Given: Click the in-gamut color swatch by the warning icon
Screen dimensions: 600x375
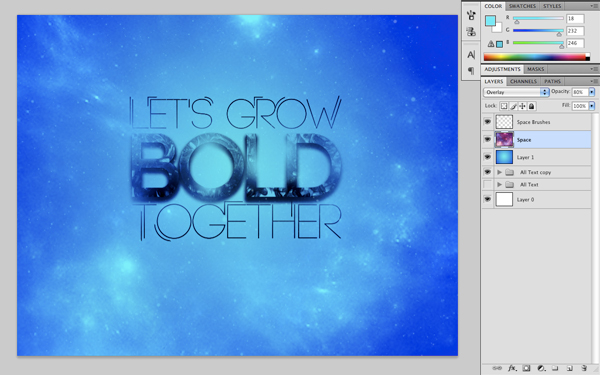Looking at the screenshot, I should coord(499,44).
